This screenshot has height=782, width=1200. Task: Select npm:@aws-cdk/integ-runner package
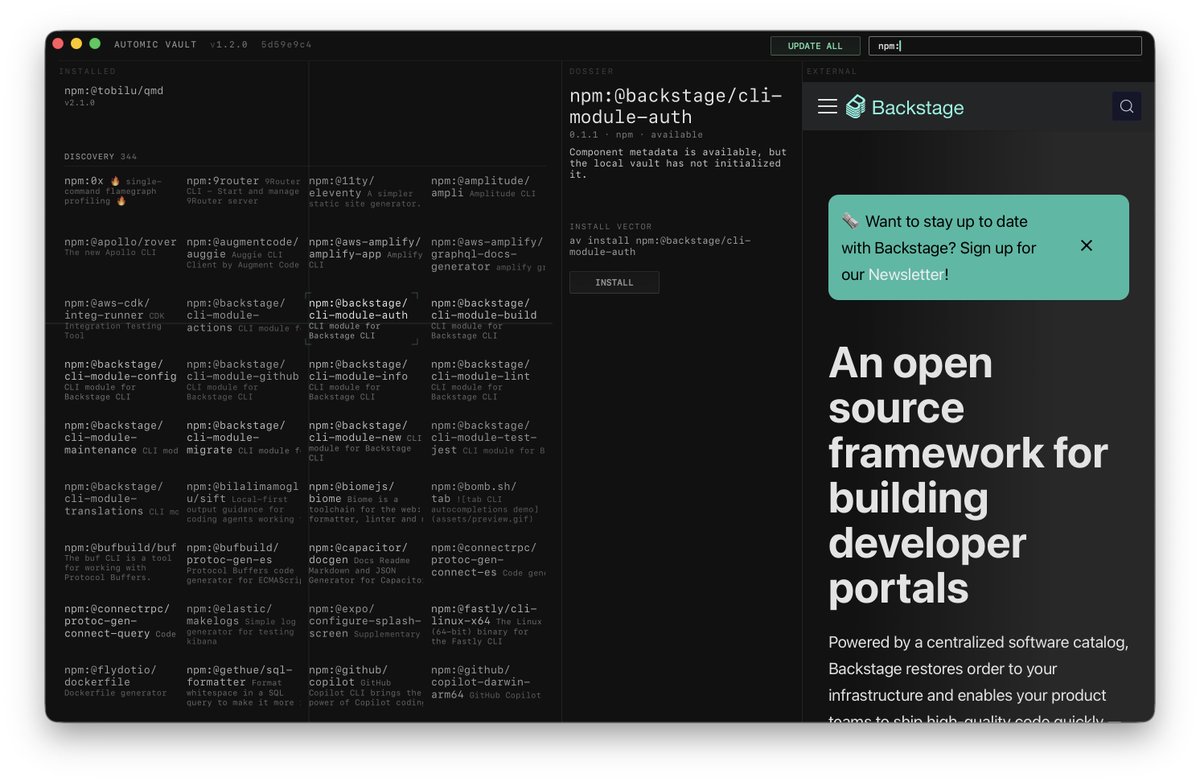click(x=120, y=318)
